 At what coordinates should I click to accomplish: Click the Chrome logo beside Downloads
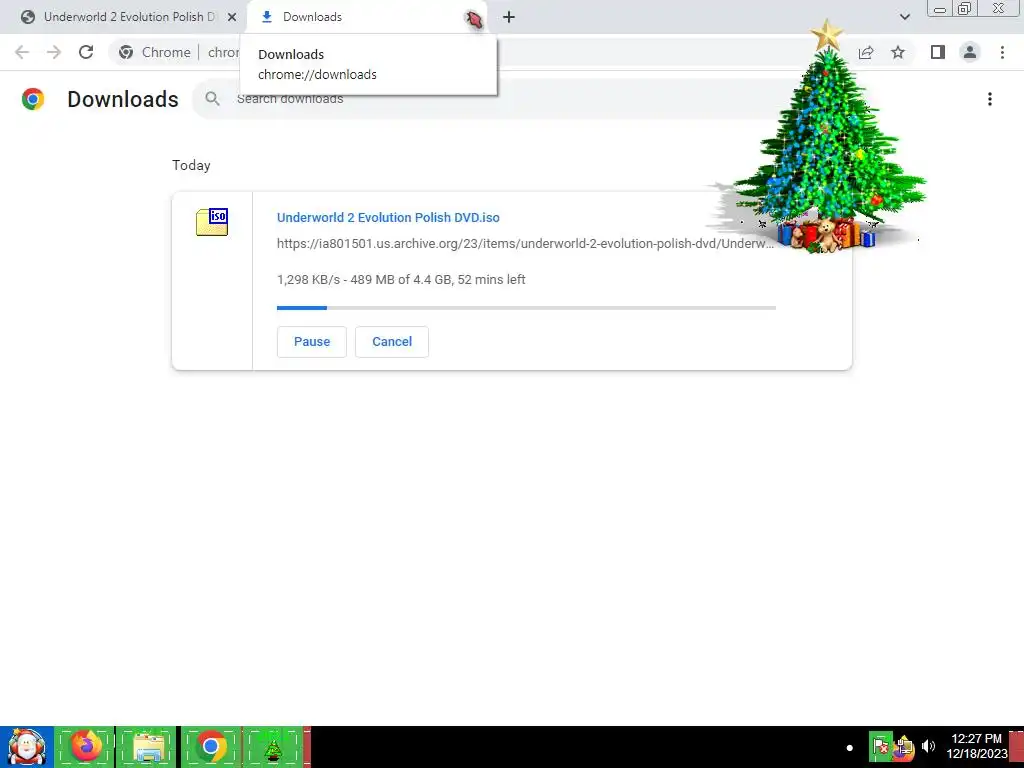[x=33, y=99]
